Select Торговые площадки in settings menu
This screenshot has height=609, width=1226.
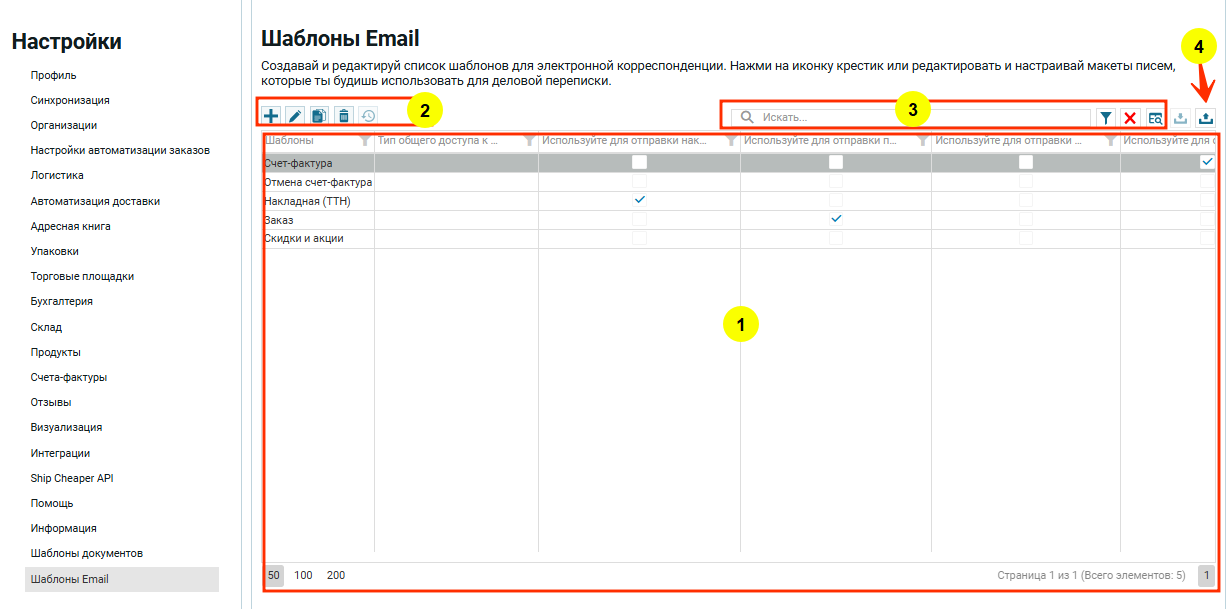point(82,276)
